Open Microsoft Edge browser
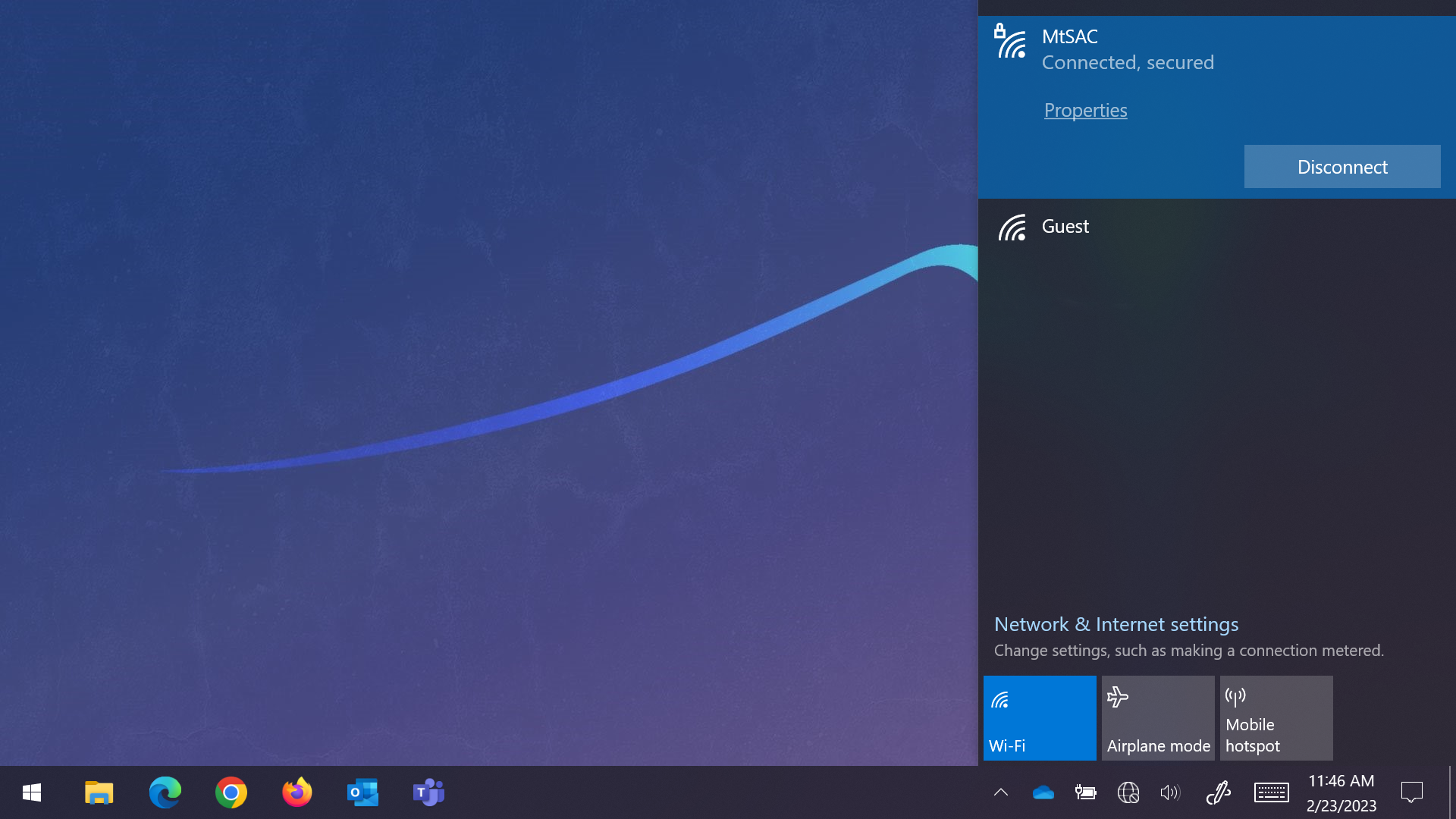This screenshot has width=1456, height=819. (165, 792)
